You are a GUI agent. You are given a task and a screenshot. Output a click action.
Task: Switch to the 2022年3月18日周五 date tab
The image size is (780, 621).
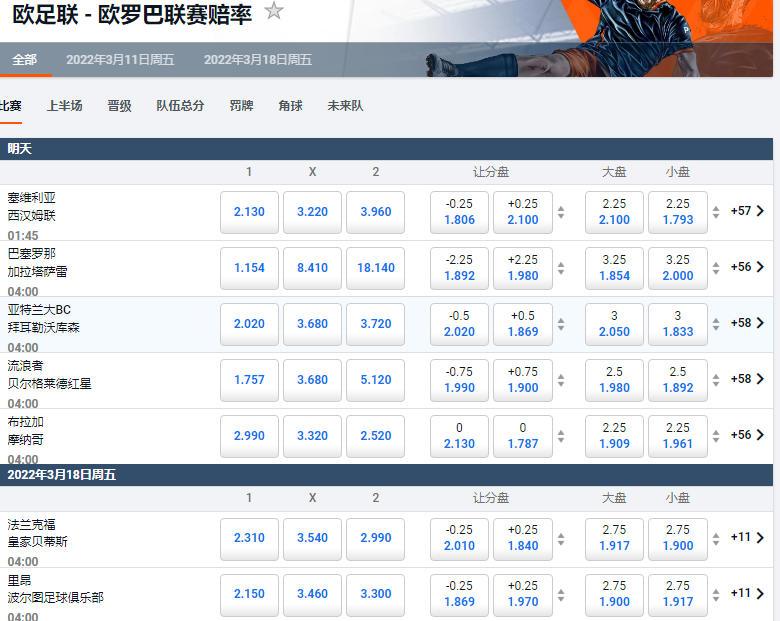(x=258, y=60)
